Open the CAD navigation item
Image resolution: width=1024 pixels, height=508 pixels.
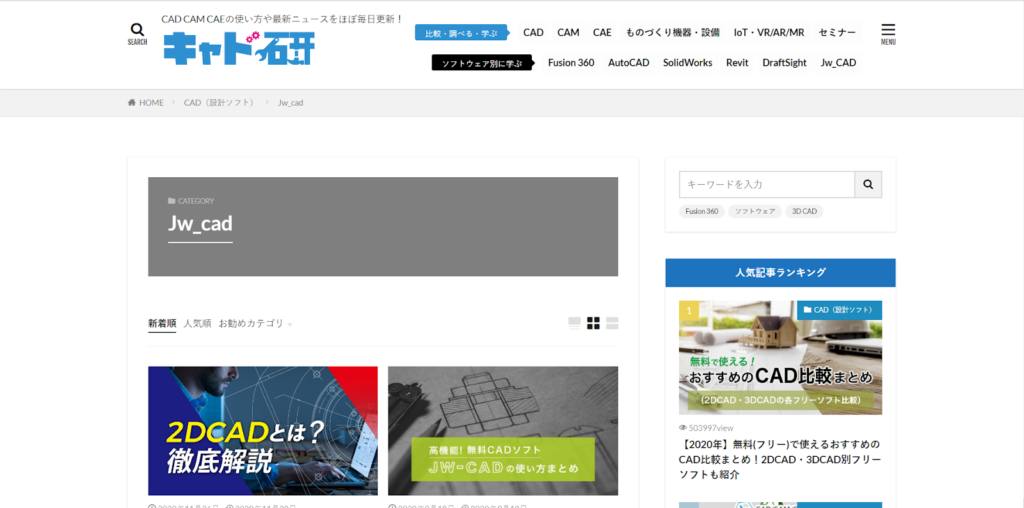(x=534, y=33)
